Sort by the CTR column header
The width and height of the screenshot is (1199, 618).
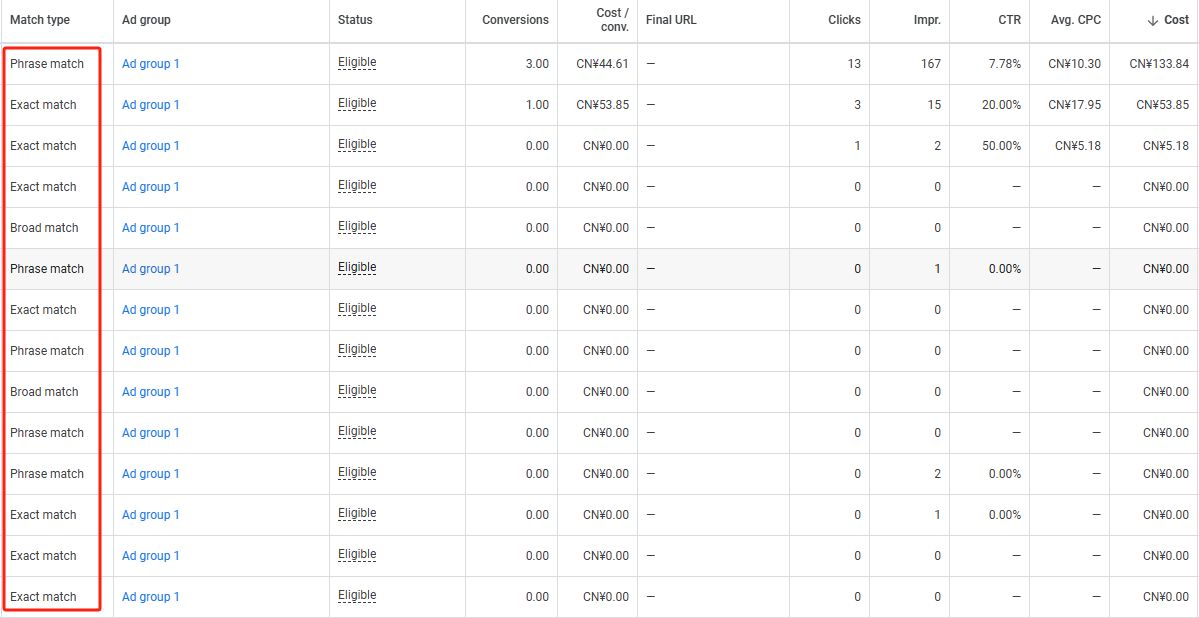(x=1008, y=20)
